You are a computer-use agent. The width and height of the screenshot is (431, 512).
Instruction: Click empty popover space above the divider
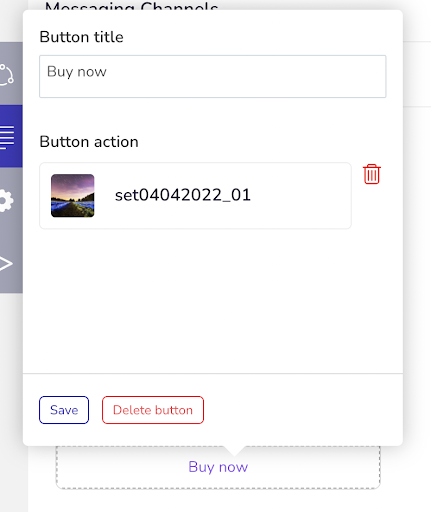(x=213, y=300)
